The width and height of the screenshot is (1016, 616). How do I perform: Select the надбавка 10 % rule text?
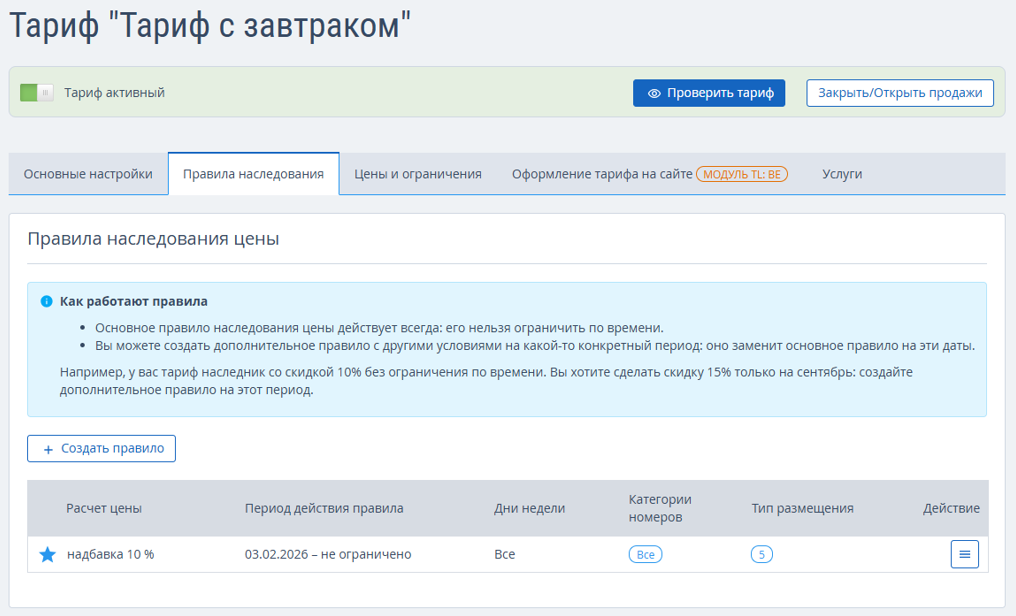coord(111,554)
